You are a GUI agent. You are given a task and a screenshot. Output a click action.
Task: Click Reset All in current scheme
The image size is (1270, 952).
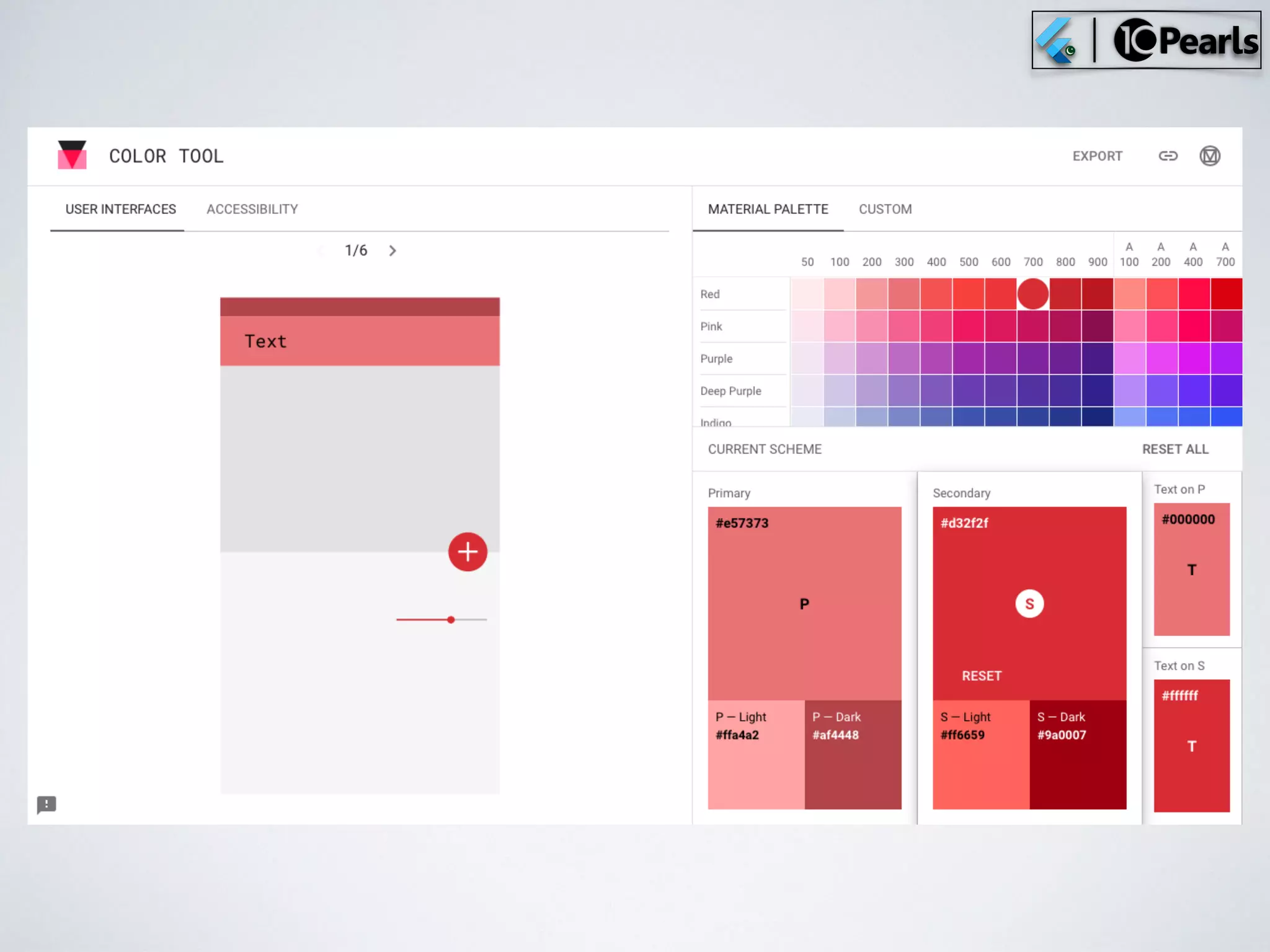point(1175,449)
